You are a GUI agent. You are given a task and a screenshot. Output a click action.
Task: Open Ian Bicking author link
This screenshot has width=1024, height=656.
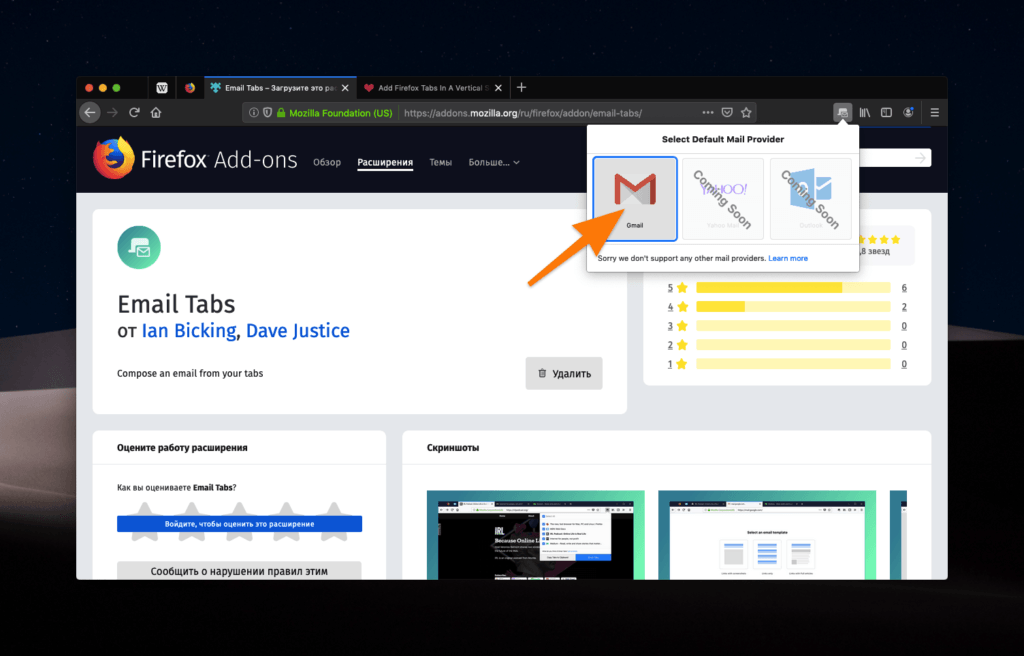pos(189,331)
